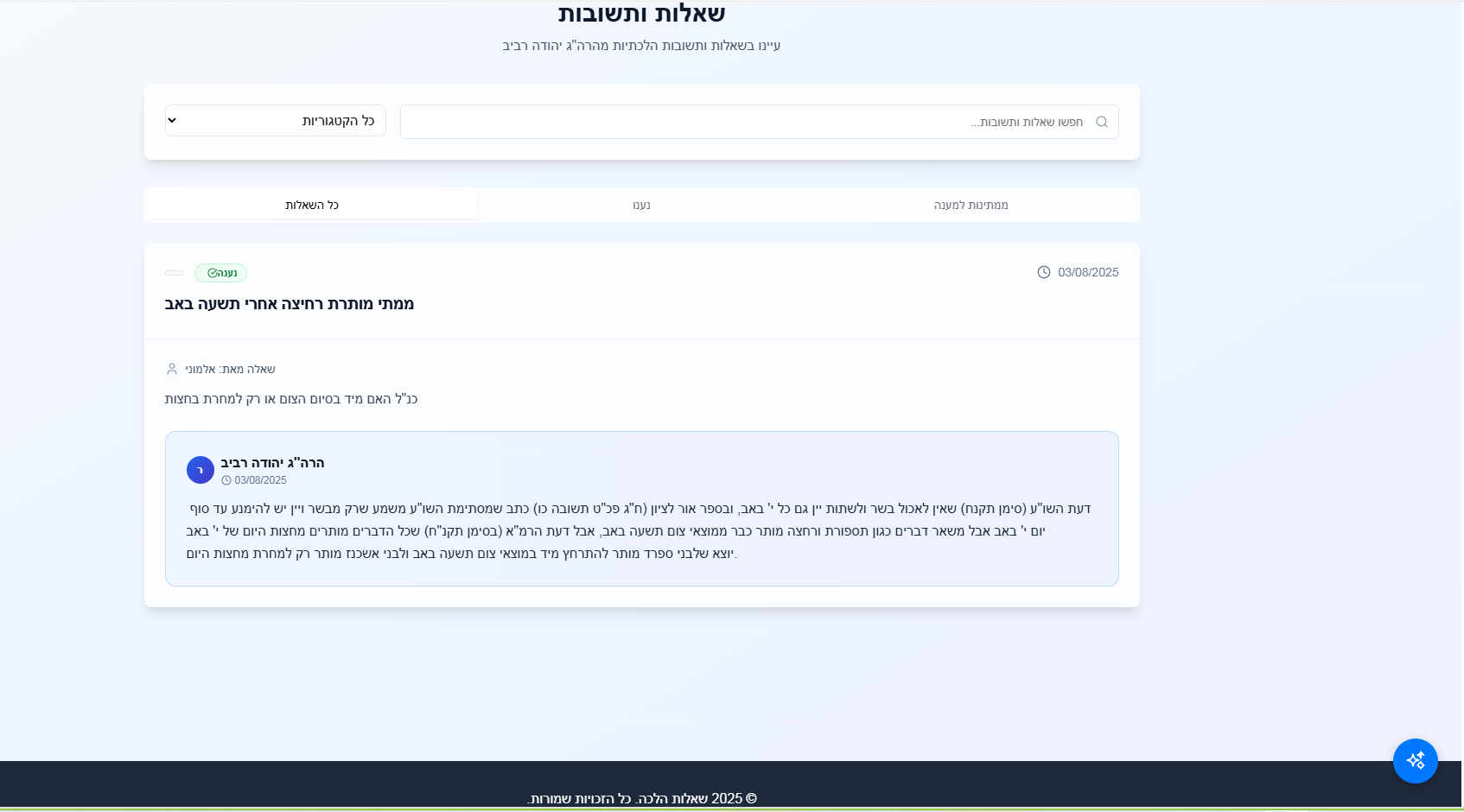Click the small clock icon under the rabbi's name
1464x812 pixels.
226,480
